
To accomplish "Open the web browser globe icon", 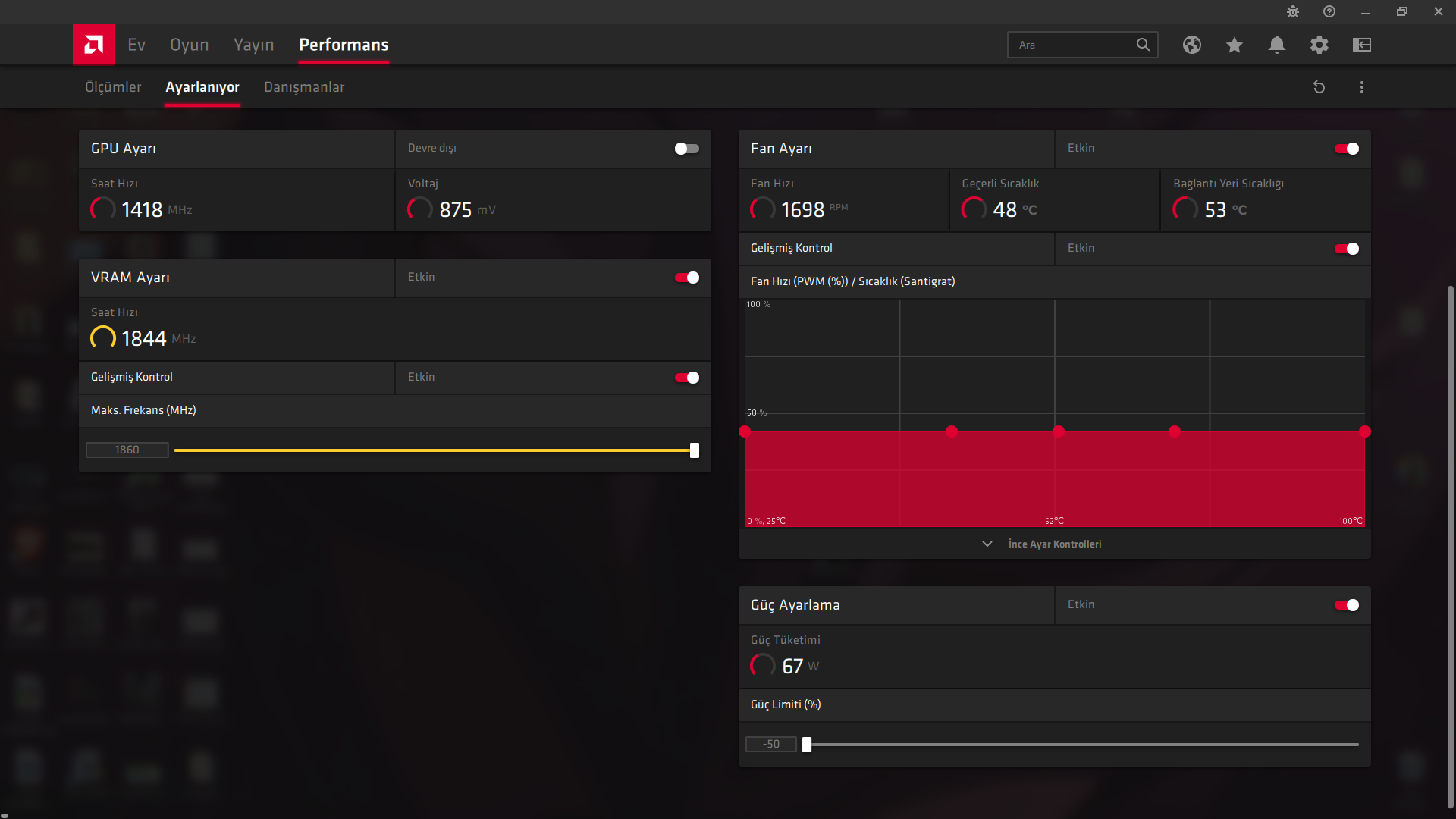I will point(1192,45).
